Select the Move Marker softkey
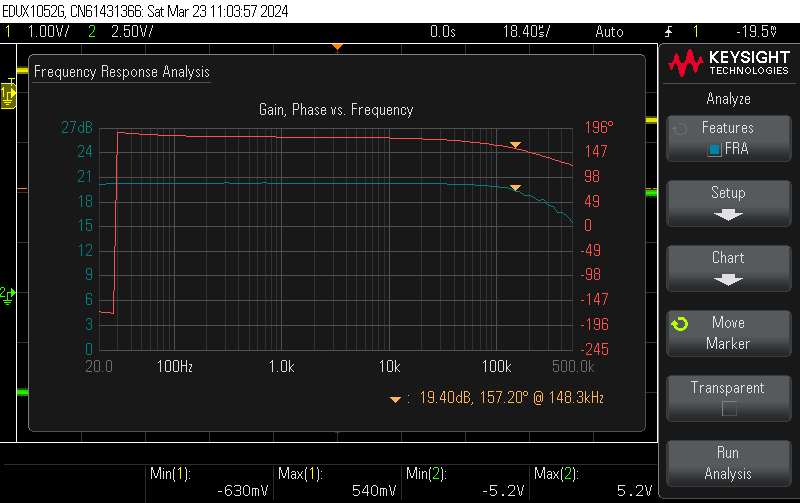Image resolution: width=800 pixels, height=503 pixels. click(729, 333)
